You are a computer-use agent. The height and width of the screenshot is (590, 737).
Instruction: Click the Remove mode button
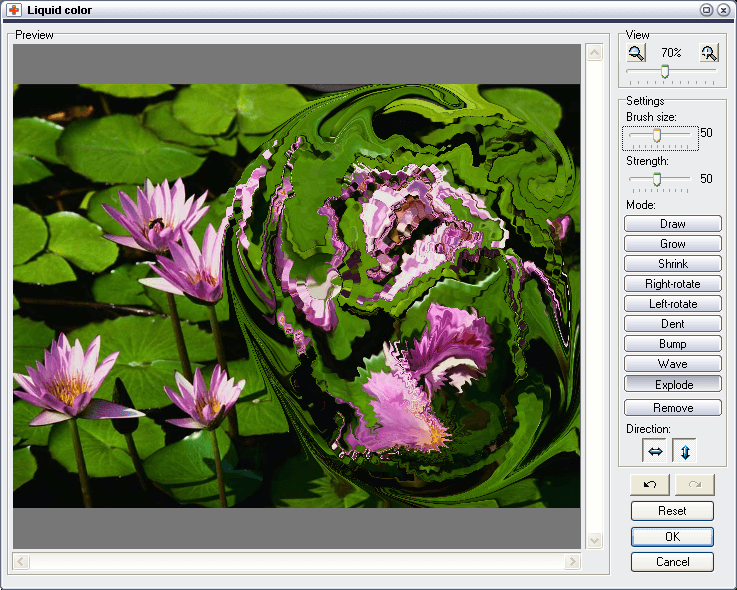(673, 408)
